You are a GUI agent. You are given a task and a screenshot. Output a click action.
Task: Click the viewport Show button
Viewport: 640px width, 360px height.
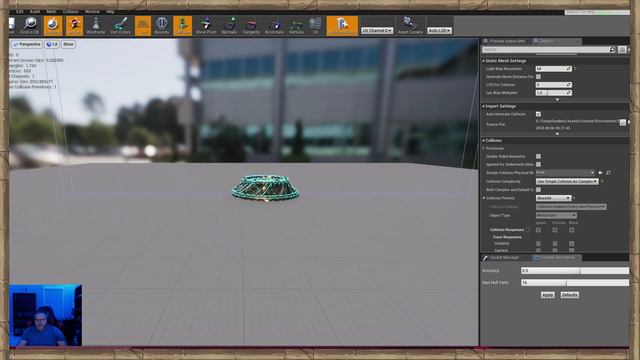click(x=68, y=44)
